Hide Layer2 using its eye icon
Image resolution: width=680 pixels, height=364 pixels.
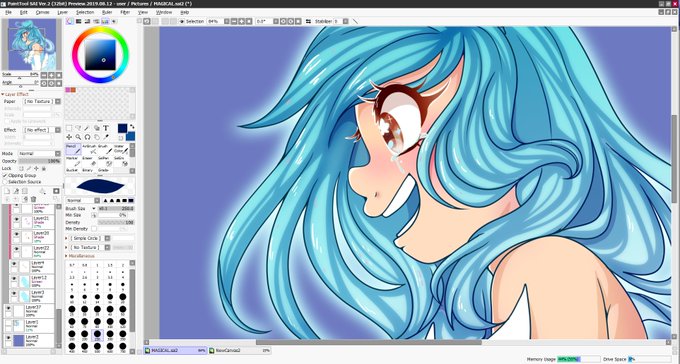pos(8,338)
